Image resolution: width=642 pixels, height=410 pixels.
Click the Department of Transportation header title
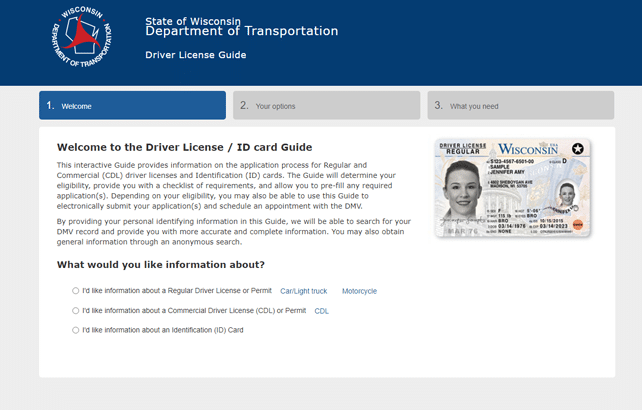(x=241, y=32)
